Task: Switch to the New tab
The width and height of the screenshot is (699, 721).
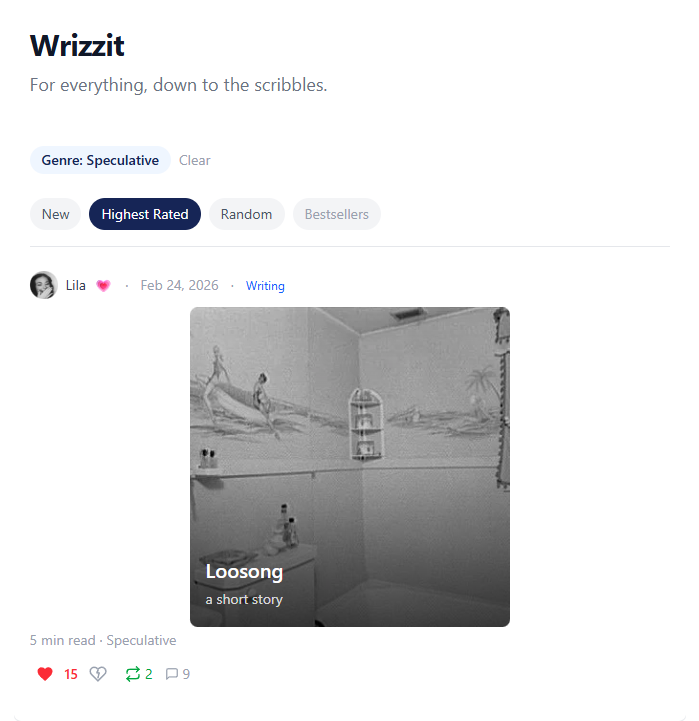Action: tap(56, 214)
